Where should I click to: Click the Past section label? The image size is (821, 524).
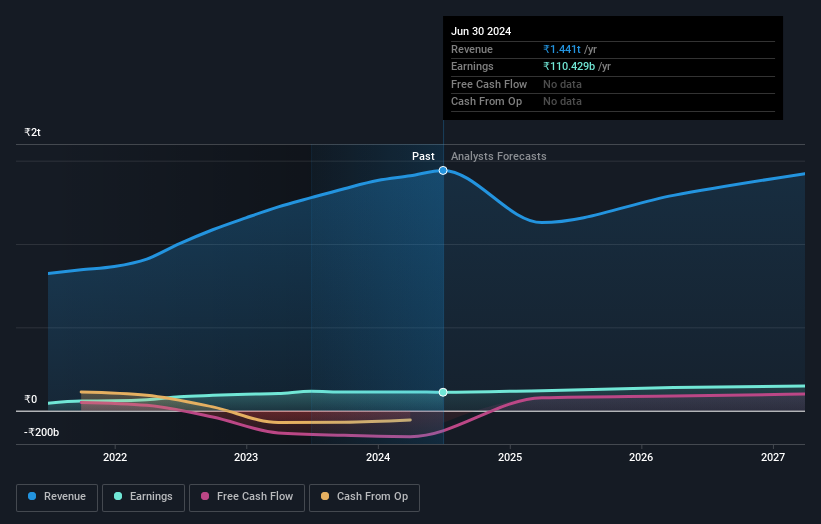[423, 156]
